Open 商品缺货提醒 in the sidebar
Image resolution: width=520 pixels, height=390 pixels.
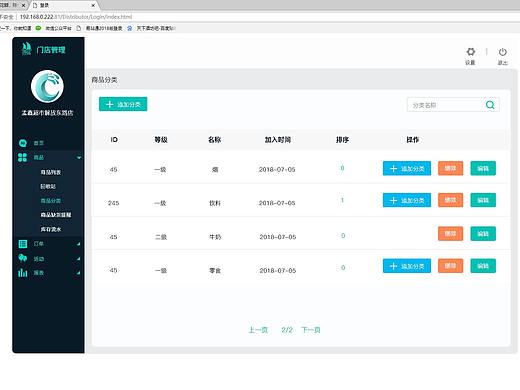(56, 215)
